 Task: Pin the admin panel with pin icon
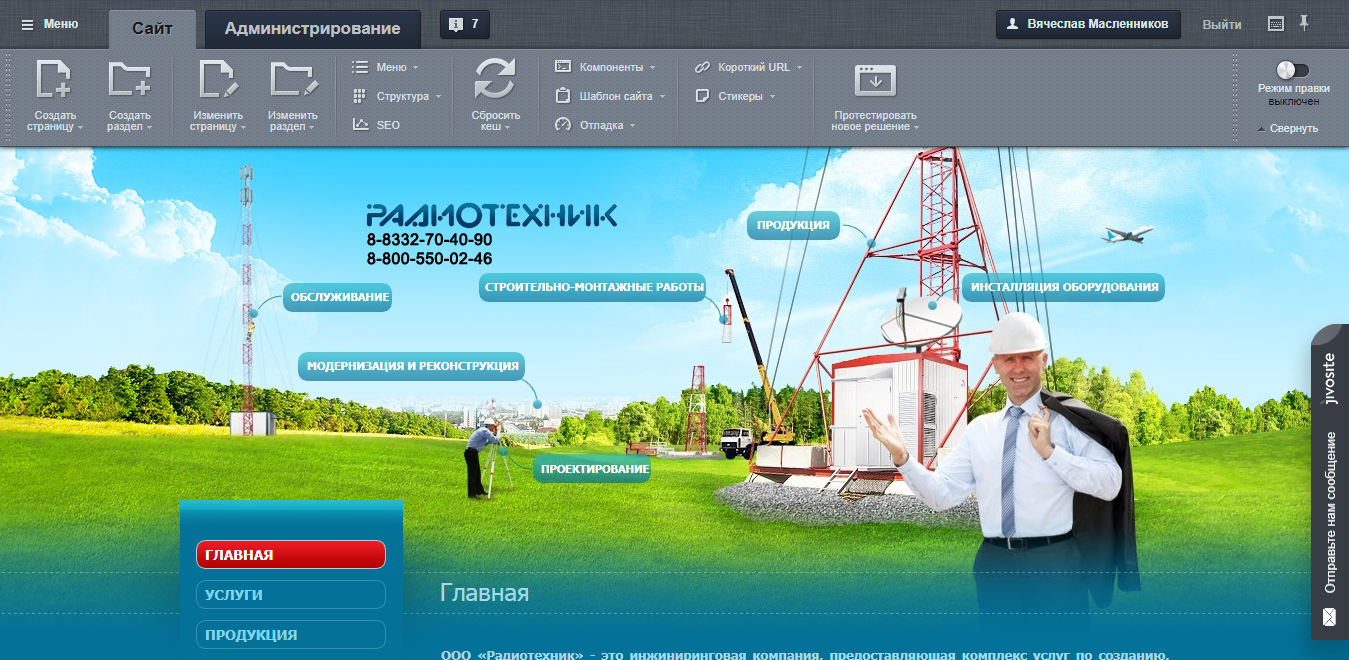tap(1303, 23)
